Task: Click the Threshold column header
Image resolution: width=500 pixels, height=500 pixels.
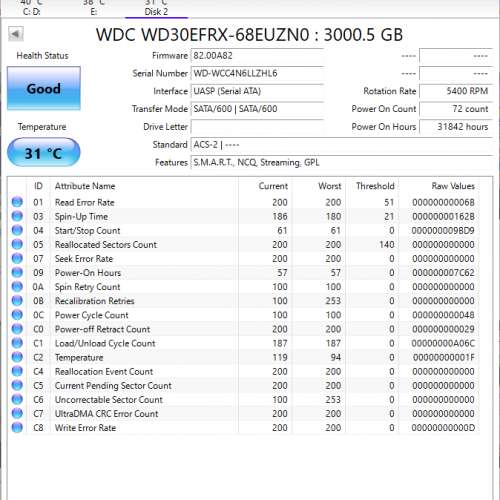Action: point(375,186)
